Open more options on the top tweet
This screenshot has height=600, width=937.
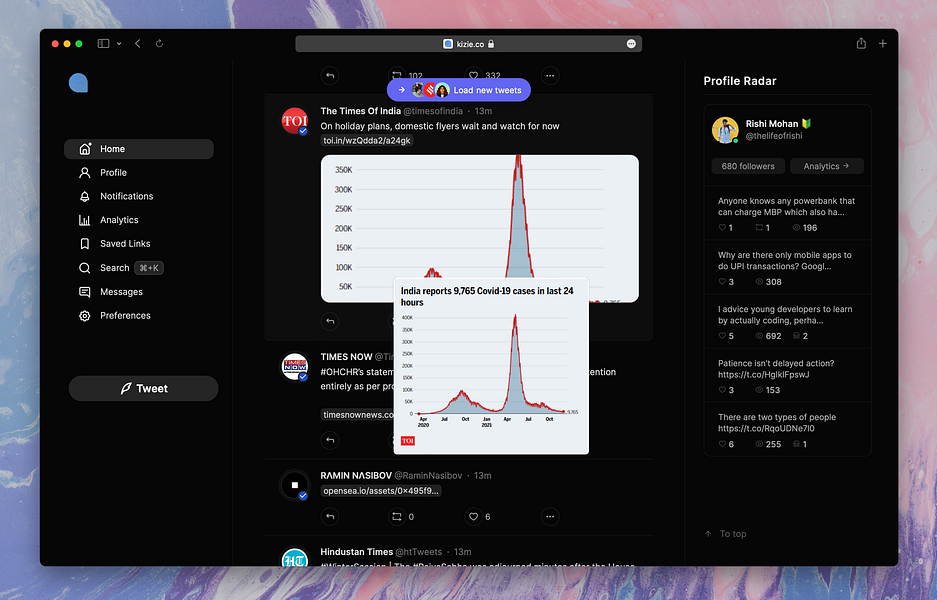pyautogui.click(x=550, y=76)
